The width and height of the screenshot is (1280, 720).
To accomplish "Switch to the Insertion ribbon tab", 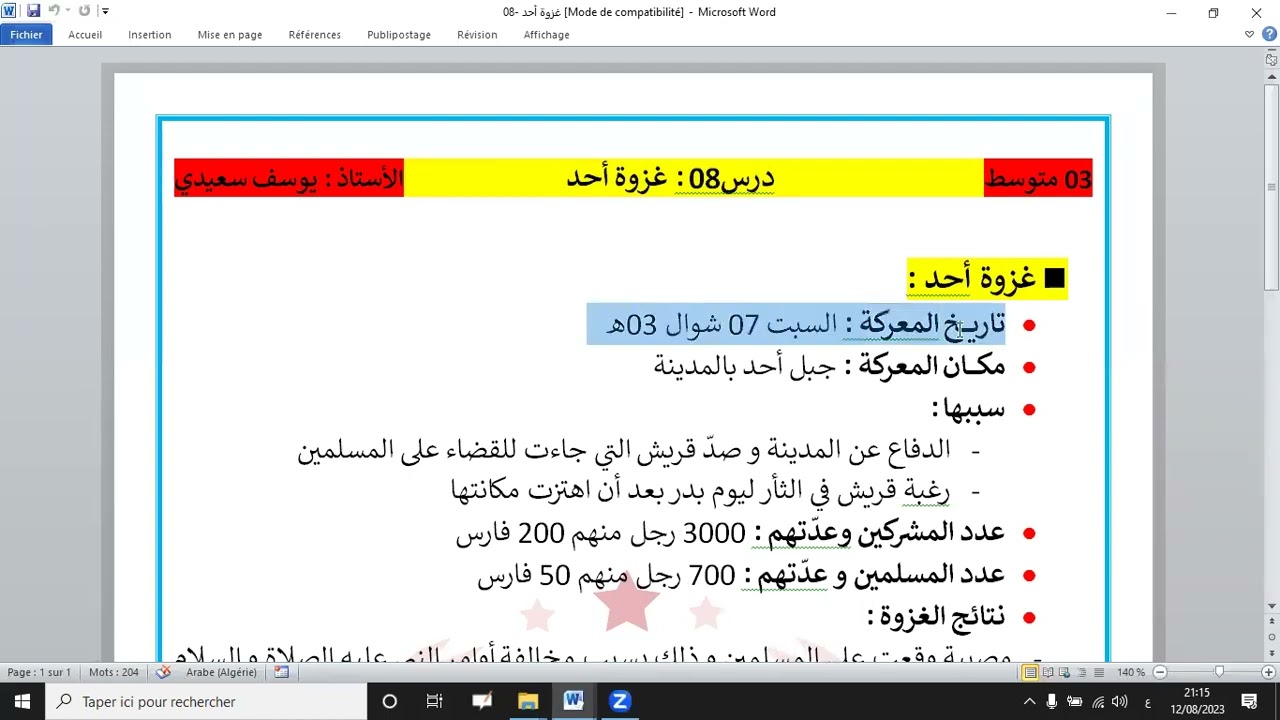I will tap(150, 34).
